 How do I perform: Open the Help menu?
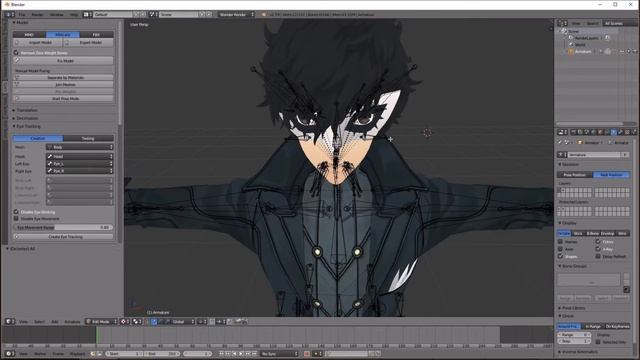click(74, 14)
